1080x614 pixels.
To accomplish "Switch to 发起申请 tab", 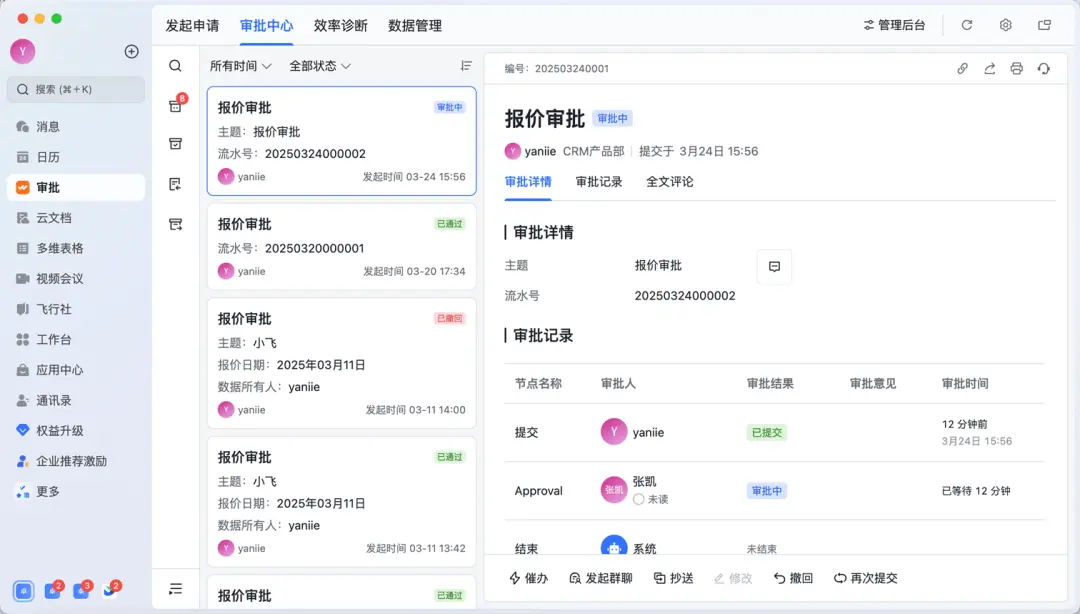I will (192, 25).
